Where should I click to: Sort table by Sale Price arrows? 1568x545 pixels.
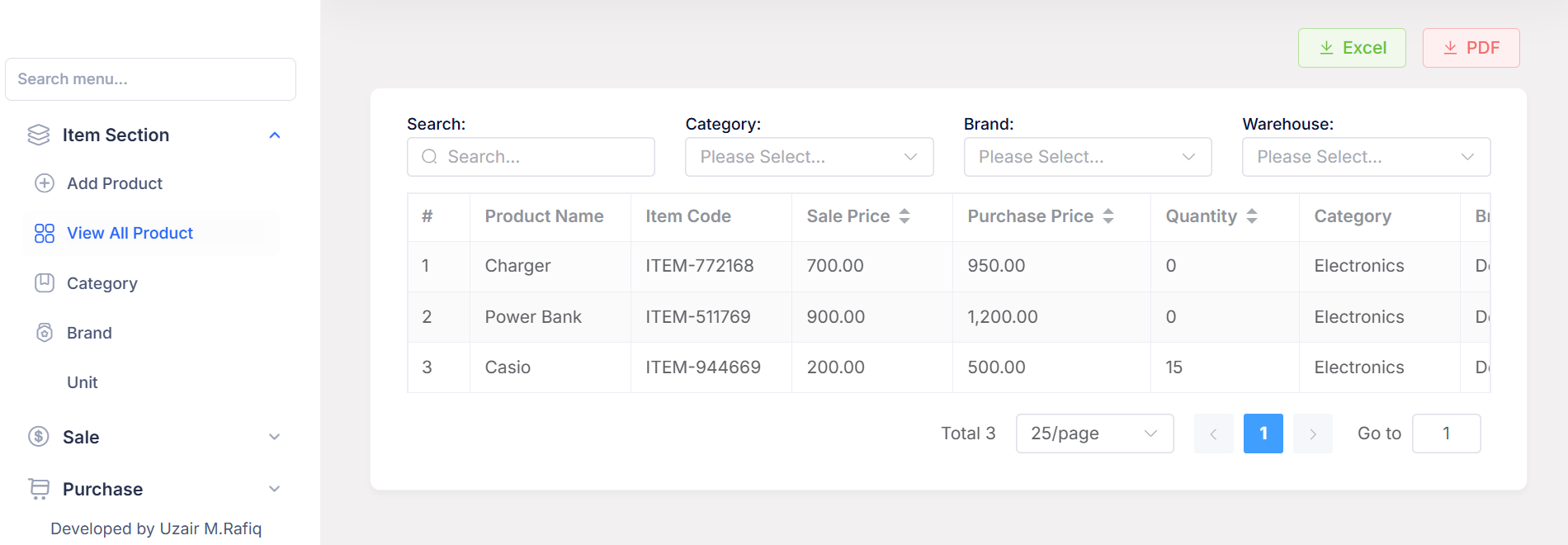[x=904, y=216]
